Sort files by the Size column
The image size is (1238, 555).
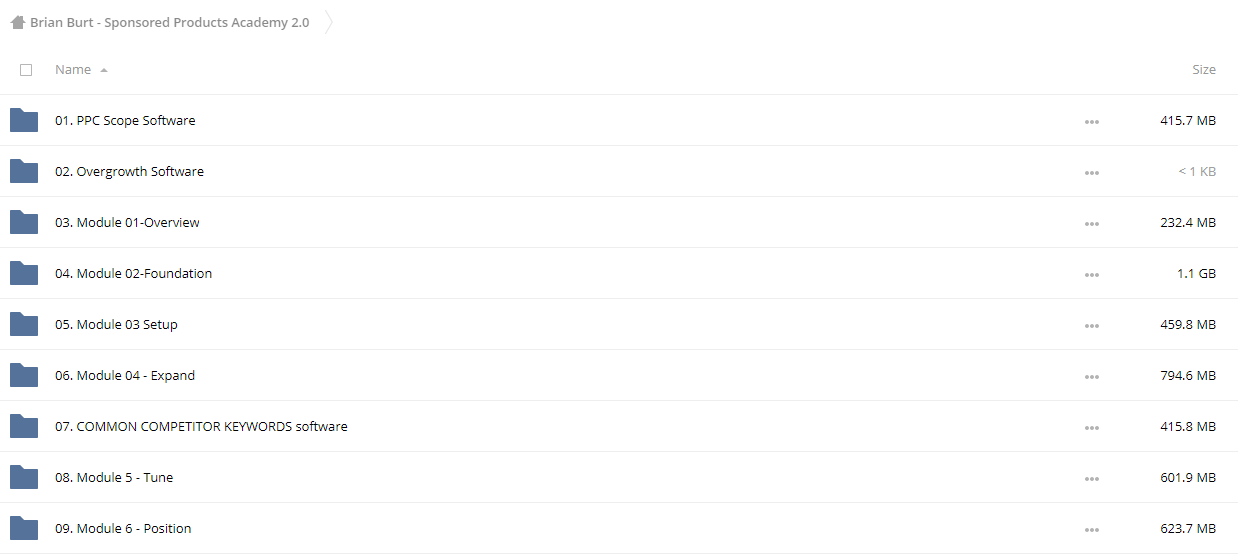point(1204,70)
